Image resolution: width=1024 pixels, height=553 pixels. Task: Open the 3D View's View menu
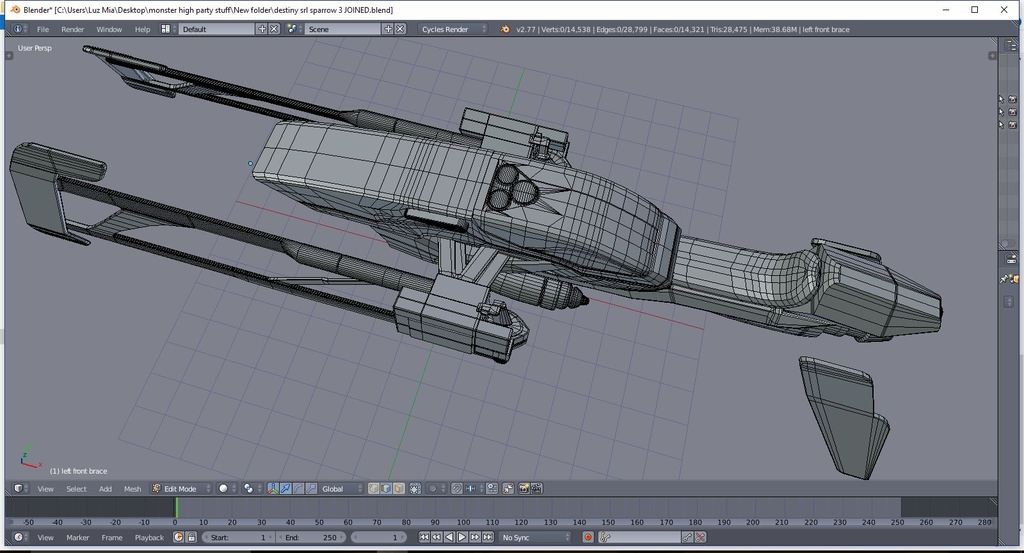(45, 489)
